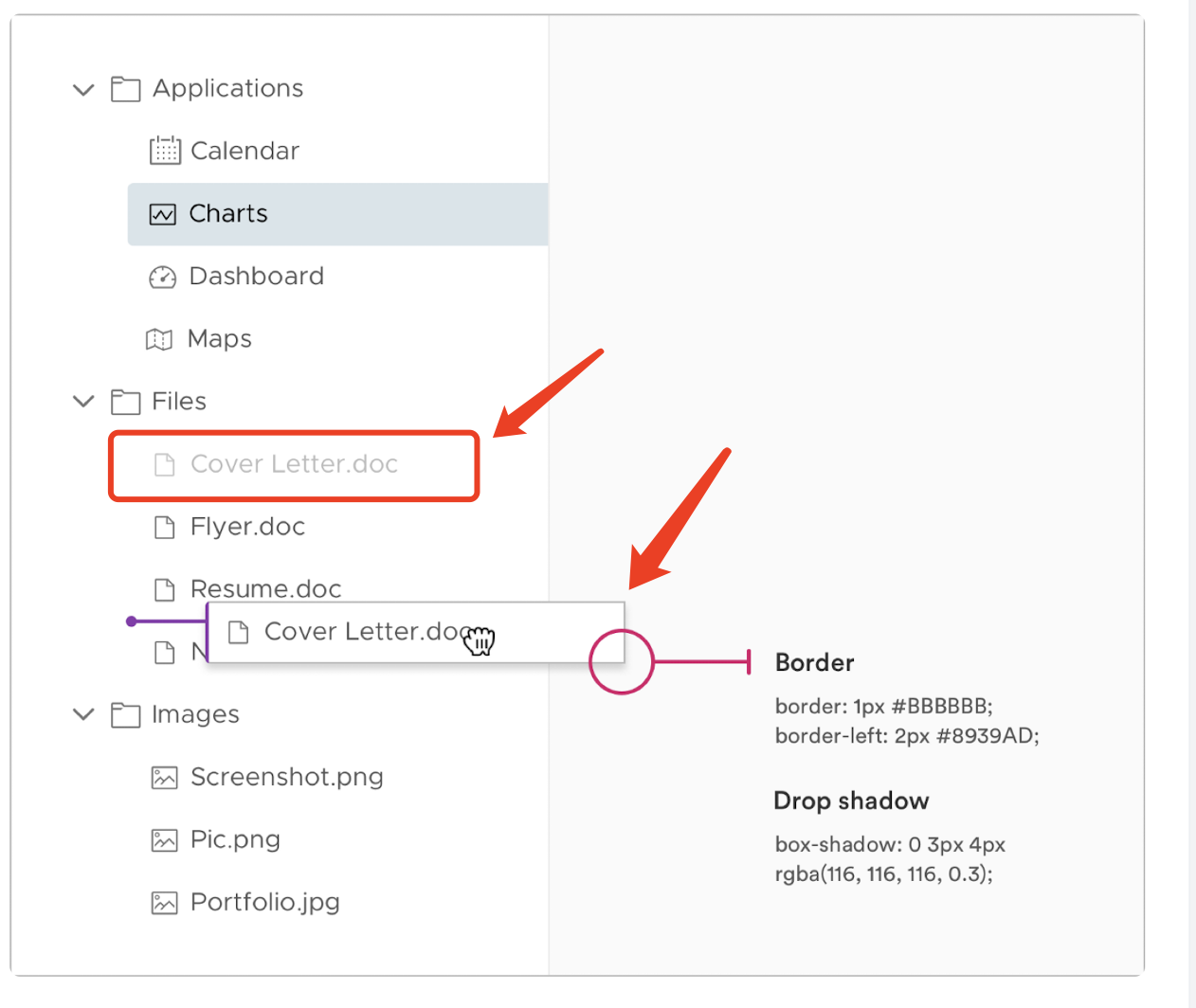
Task: Click the Calendar grid icon
Action: (165, 151)
